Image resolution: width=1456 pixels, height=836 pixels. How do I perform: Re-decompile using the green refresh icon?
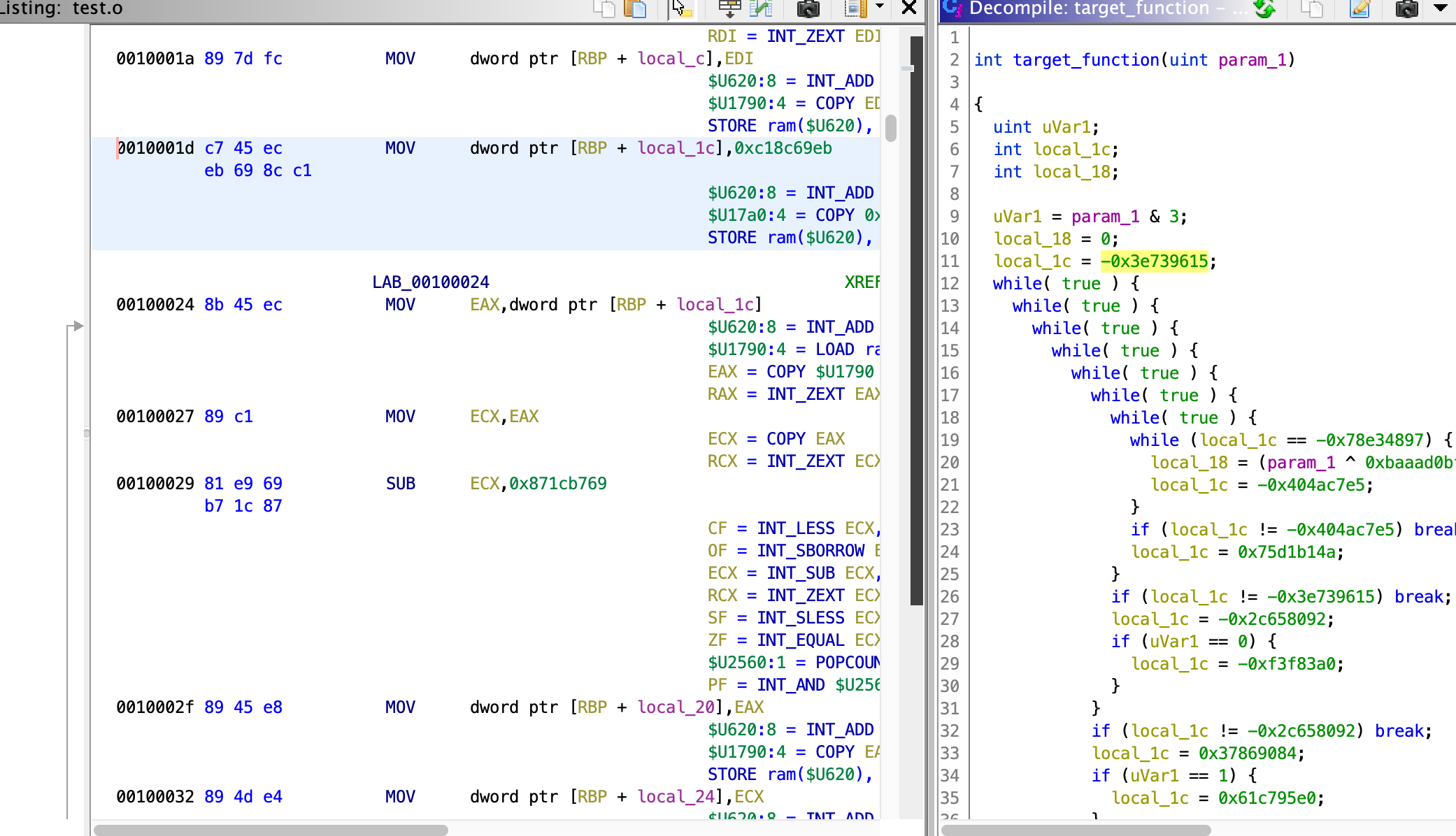1264,8
